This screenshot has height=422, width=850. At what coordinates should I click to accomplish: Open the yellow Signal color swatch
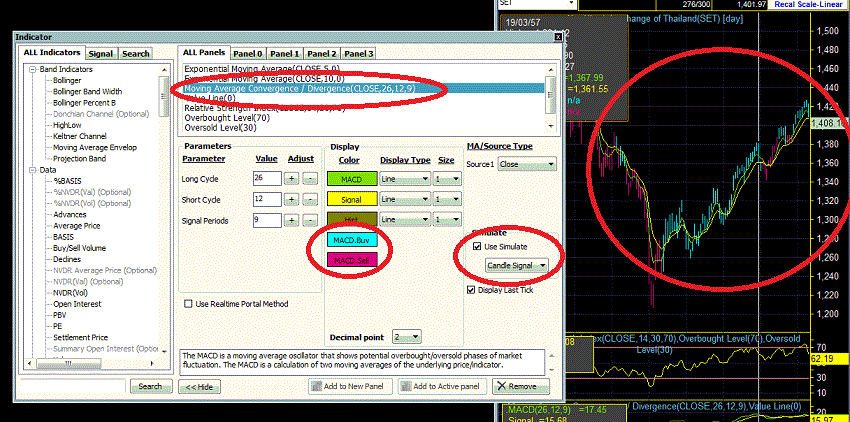(352, 200)
